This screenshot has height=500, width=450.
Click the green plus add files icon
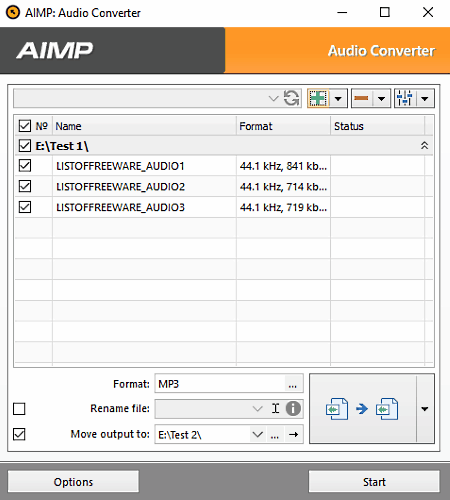tap(318, 98)
